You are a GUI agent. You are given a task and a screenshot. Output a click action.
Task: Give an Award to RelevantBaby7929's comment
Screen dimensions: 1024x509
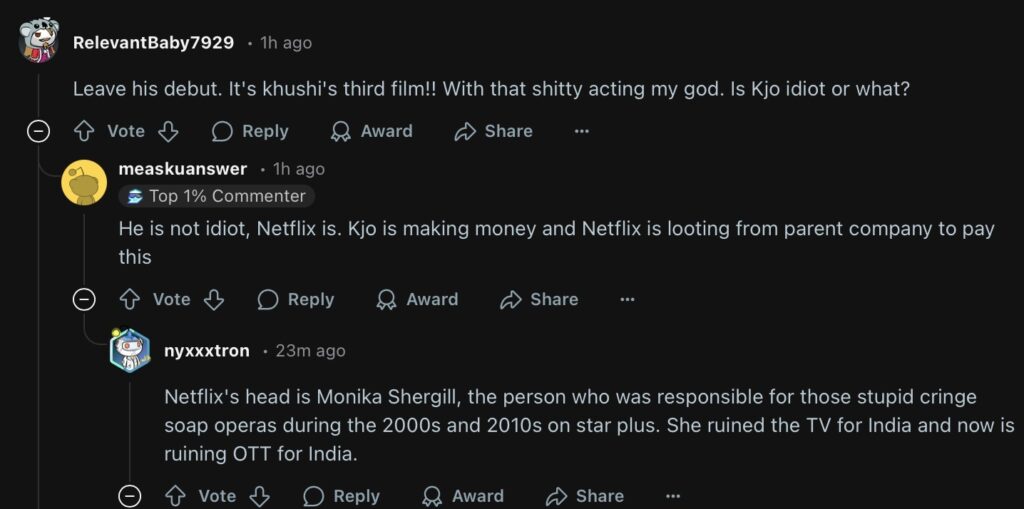[x=371, y=131]
